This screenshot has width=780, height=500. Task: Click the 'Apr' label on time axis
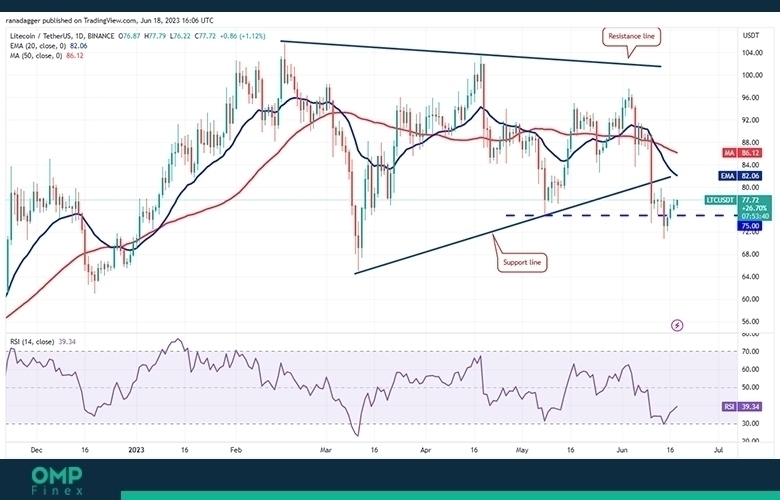coord(425,450)
